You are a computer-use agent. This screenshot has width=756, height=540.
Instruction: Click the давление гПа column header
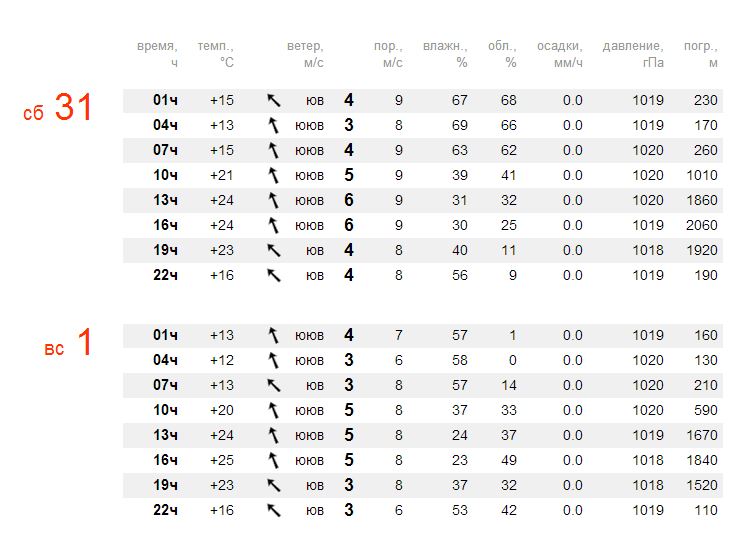633,54
